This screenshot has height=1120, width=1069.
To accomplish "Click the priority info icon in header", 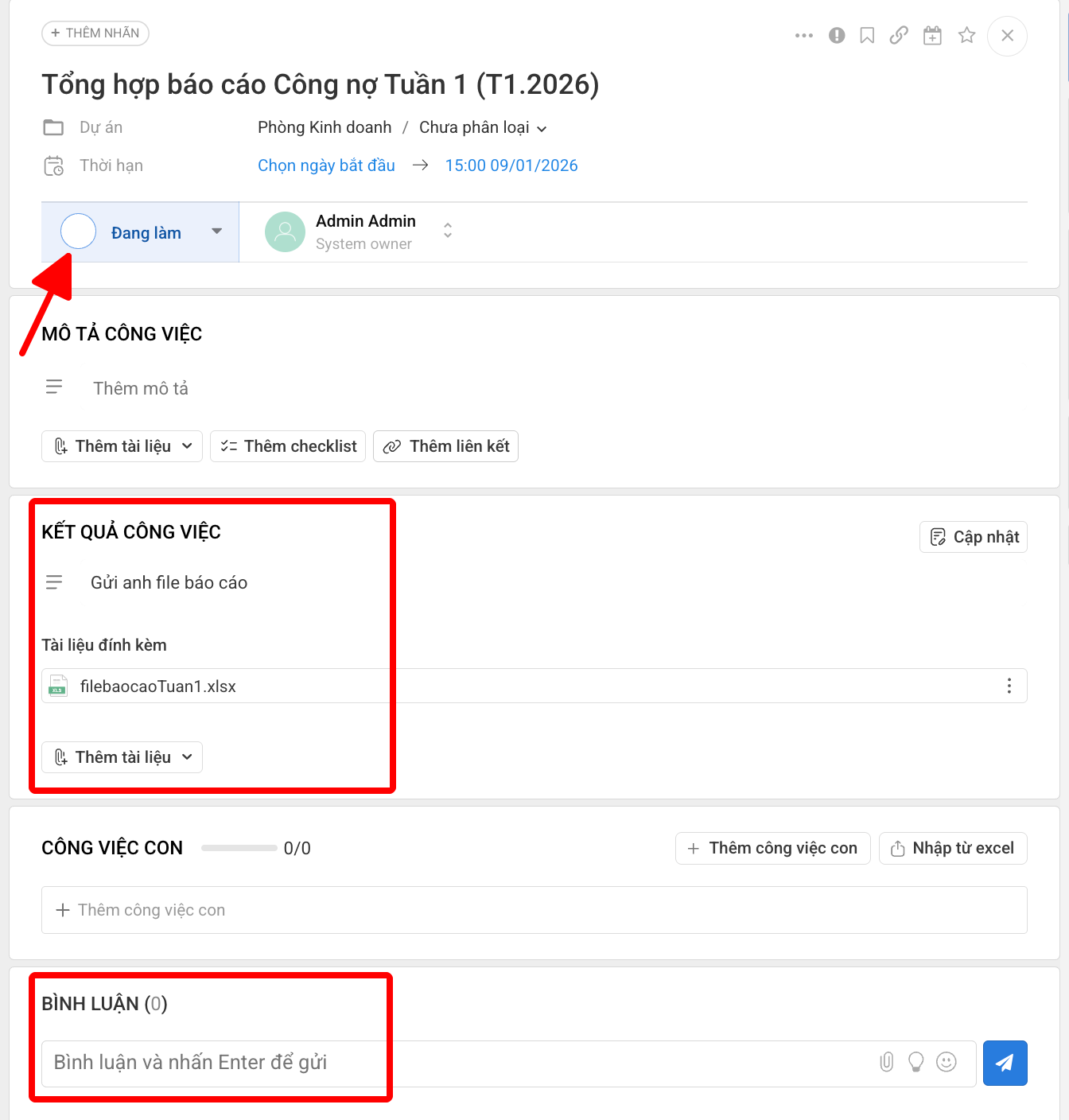I will [x=836, y=35].
